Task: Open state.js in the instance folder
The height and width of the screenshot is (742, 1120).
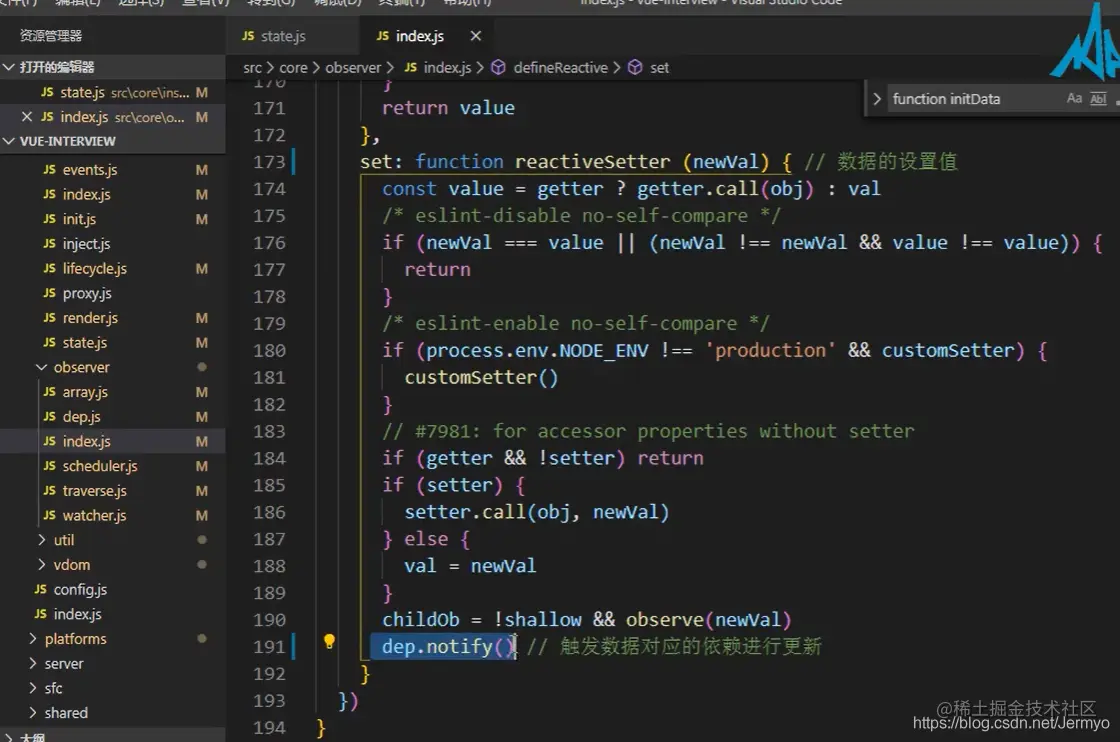Action: click(x=113, y=343)
